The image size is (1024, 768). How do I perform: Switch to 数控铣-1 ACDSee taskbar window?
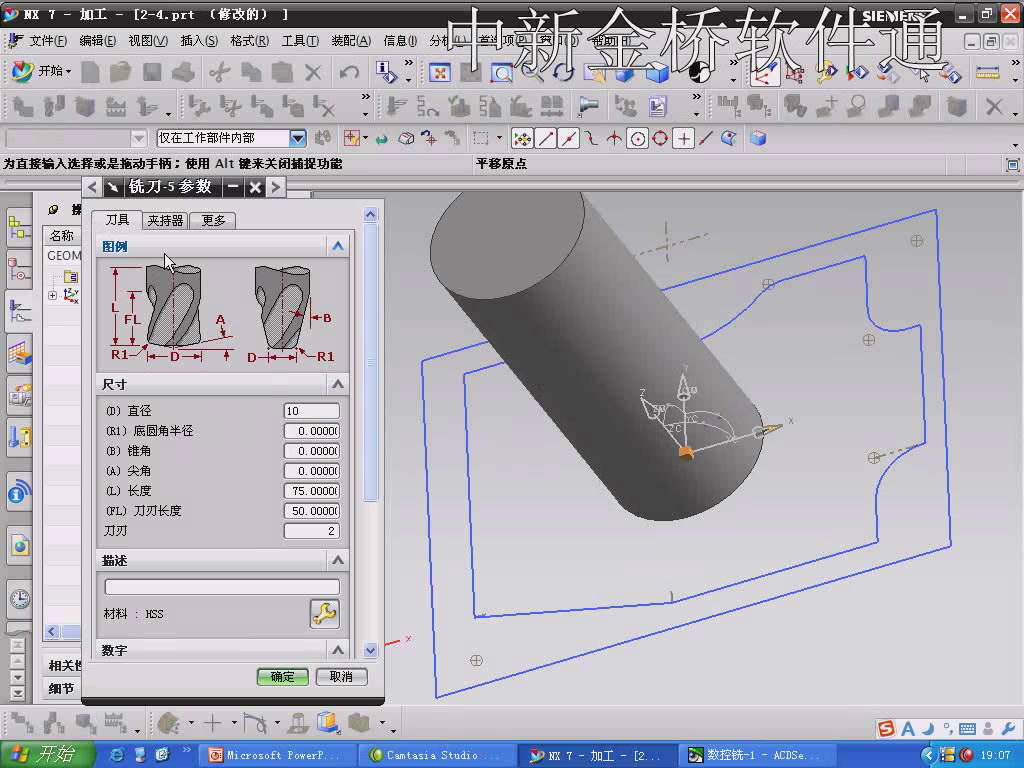coord(759,756)
